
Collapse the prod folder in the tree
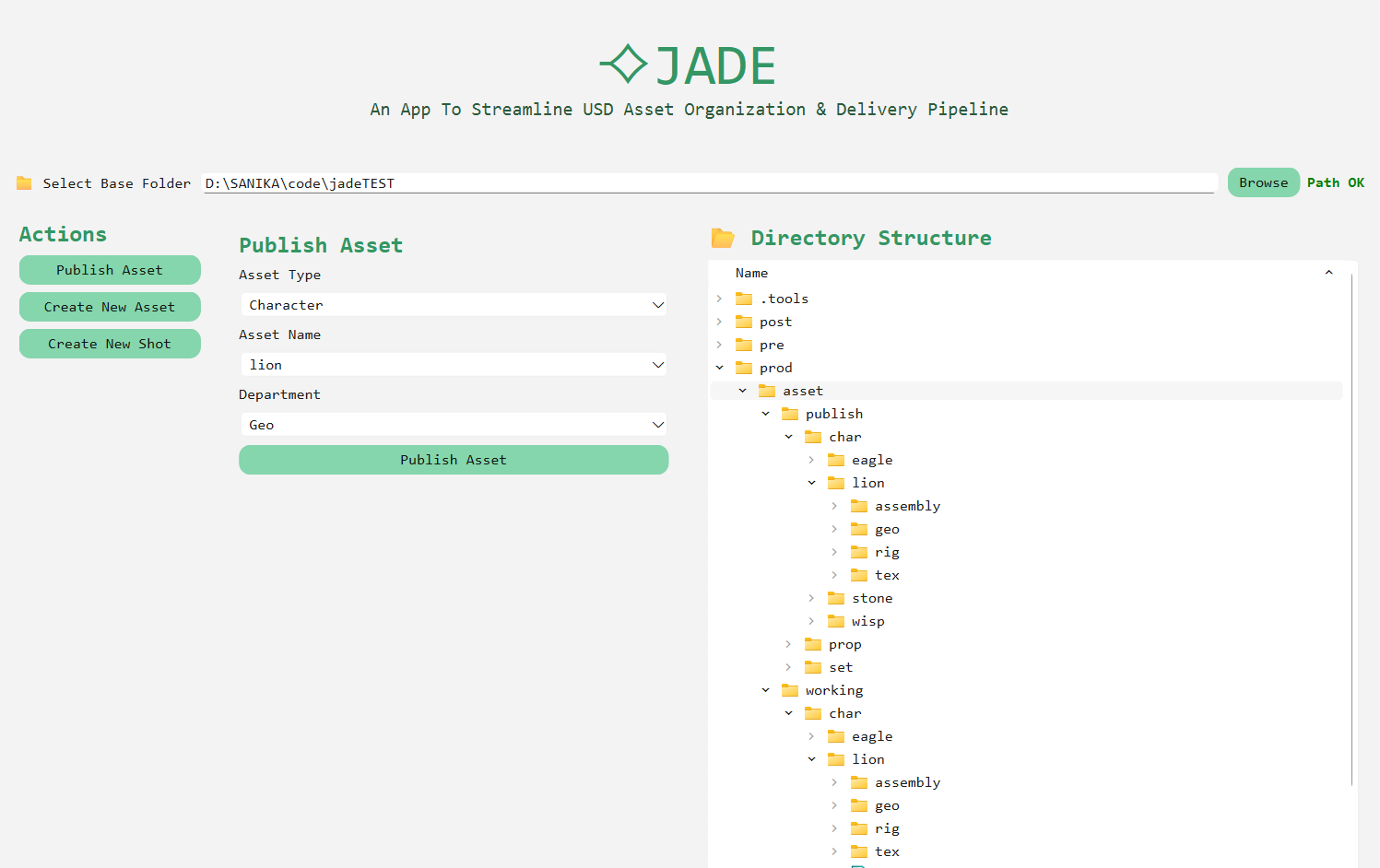click(x=720, y=368)
